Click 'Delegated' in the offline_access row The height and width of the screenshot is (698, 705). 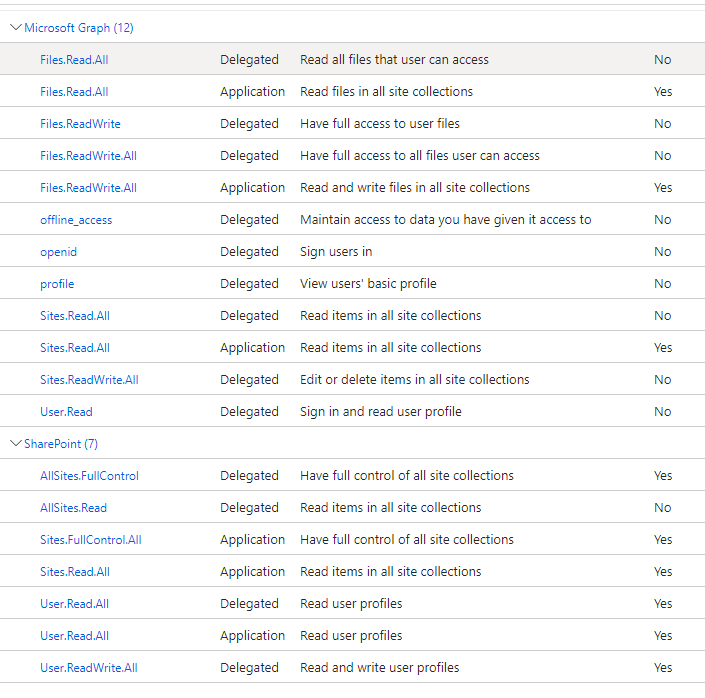click(249, 220)
